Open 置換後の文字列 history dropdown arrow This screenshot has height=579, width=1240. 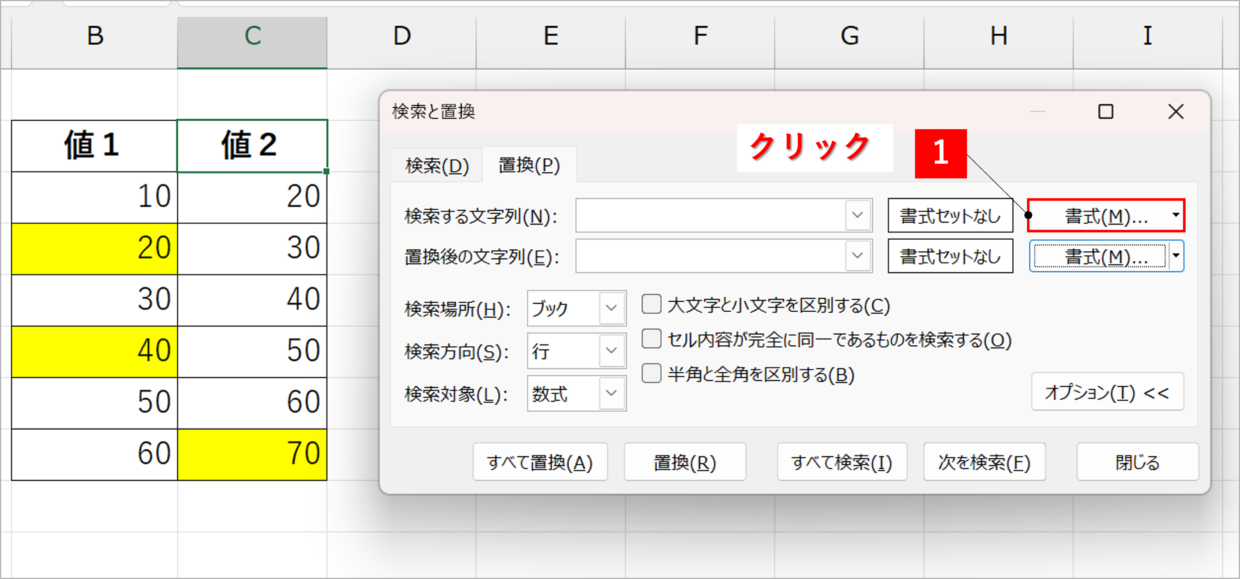859,256
